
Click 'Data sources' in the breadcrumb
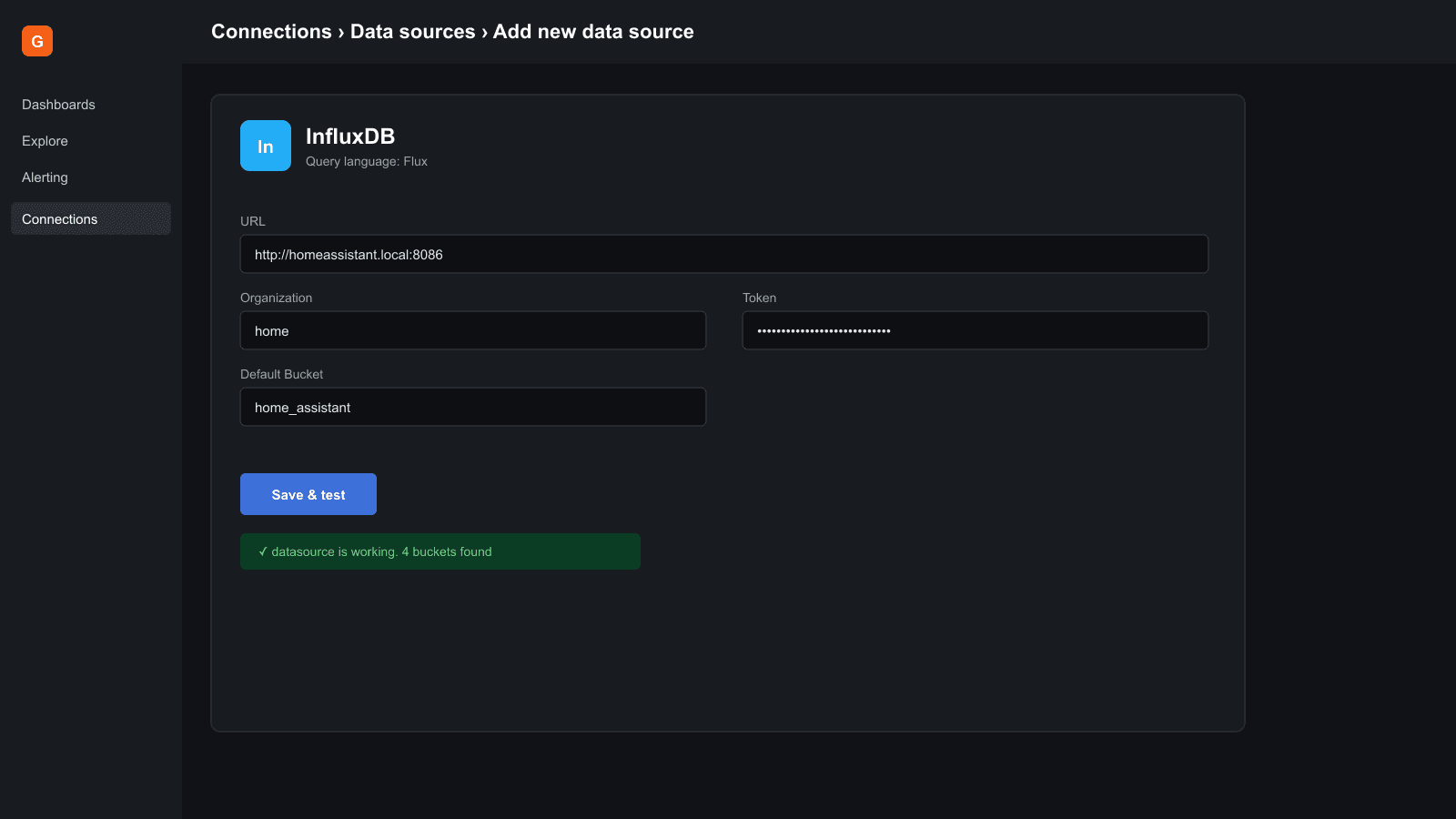[413, 32]
